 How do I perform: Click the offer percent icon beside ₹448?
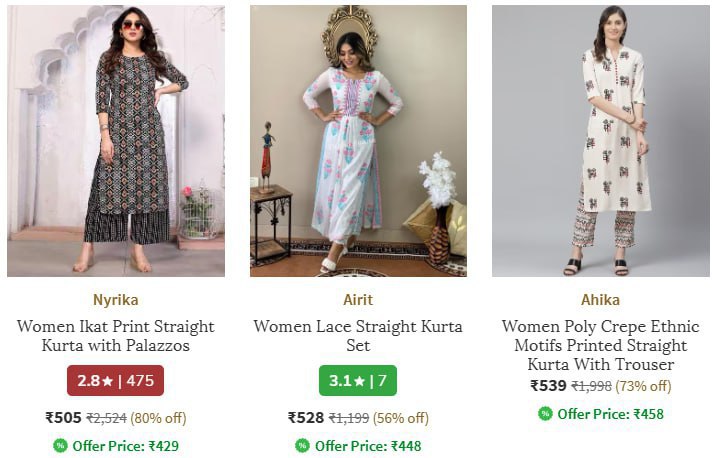[x=302, y=446]
